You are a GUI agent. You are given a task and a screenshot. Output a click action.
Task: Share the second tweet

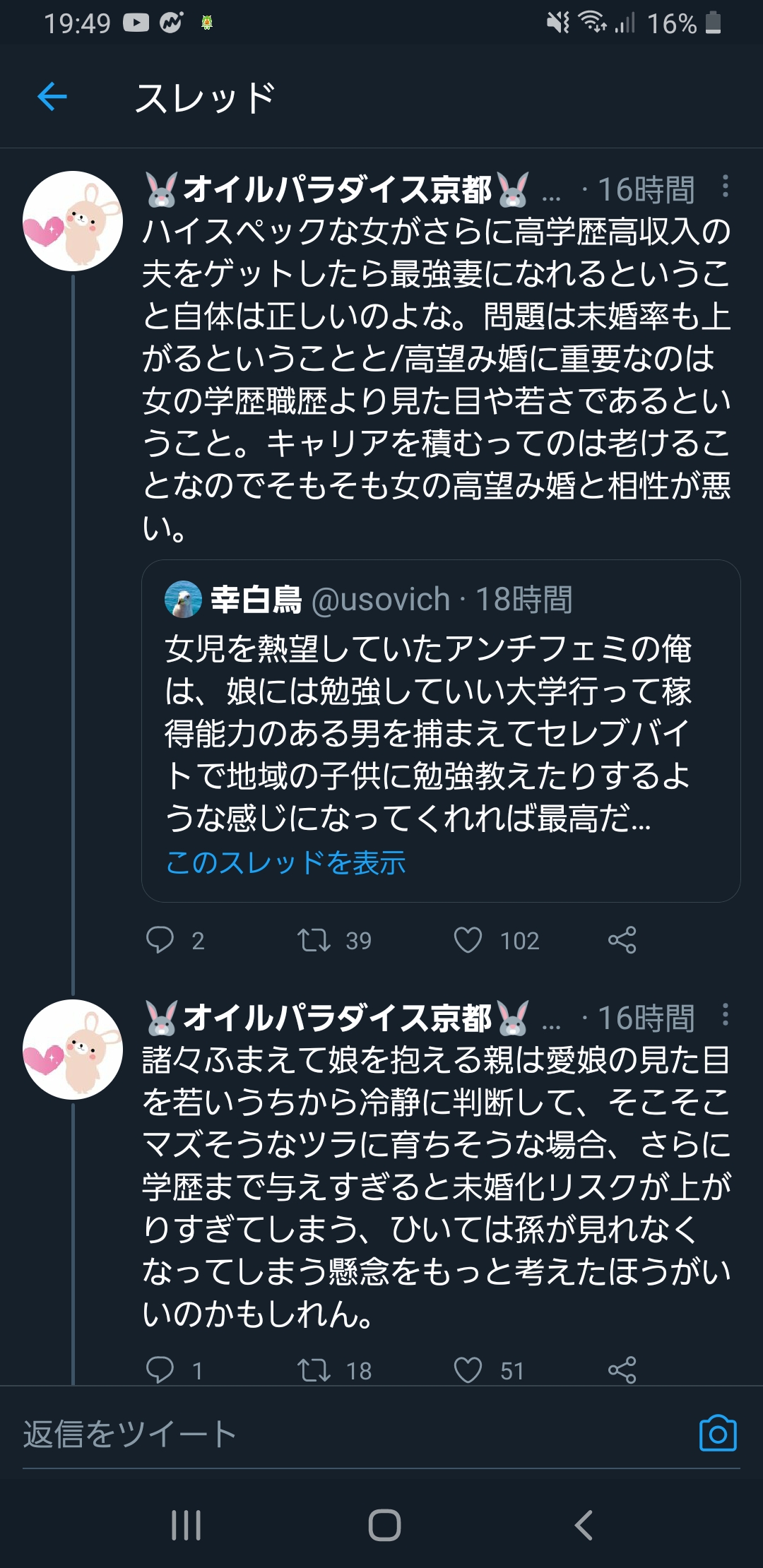(x=622, y=1370)
